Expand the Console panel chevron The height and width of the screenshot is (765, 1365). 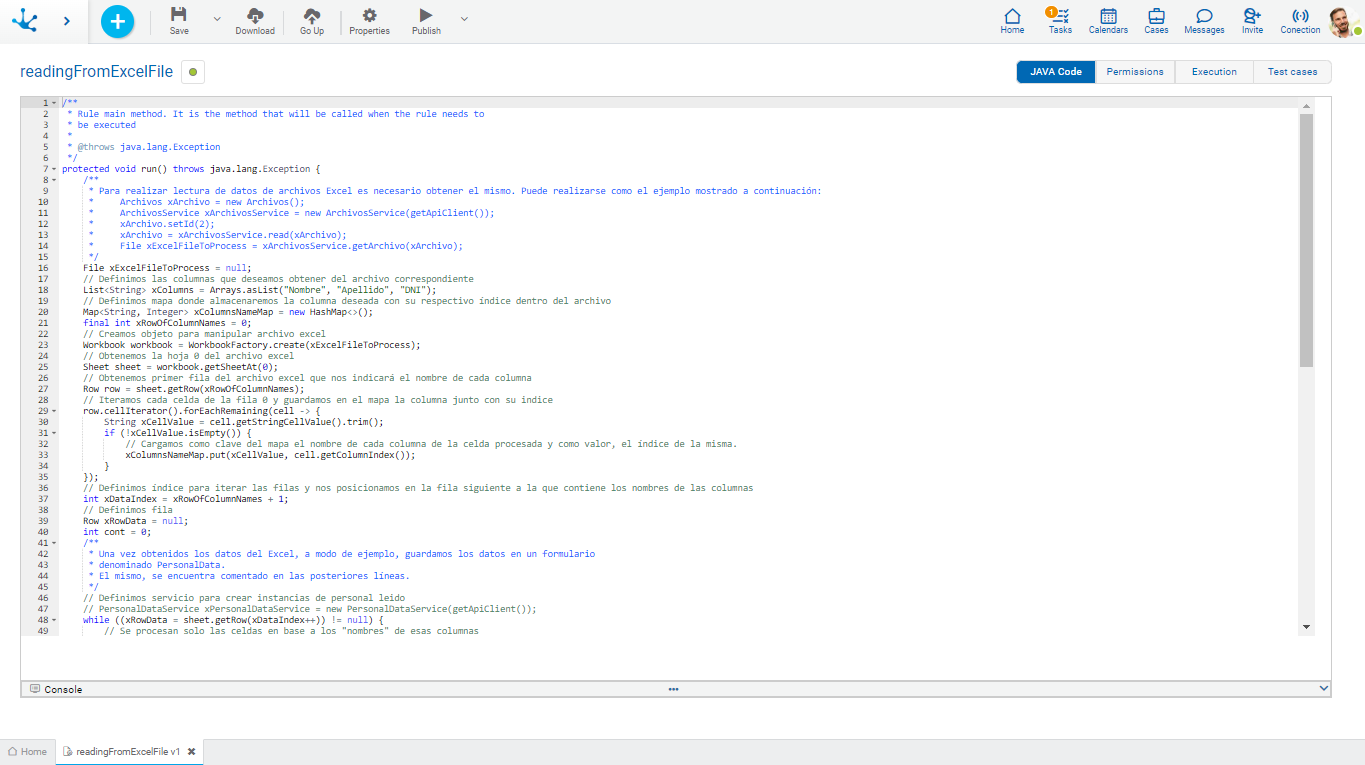1323,689
